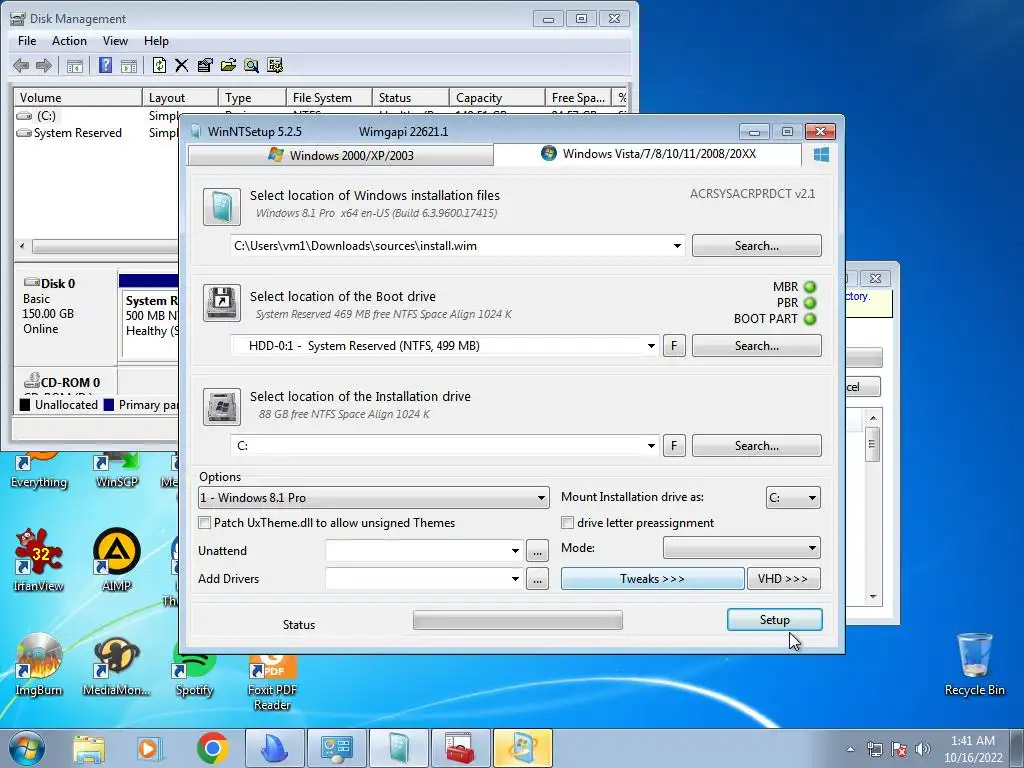
Task: Click the magnifier Explore icon in Disk Management
Action: click(x=251, y=65)
